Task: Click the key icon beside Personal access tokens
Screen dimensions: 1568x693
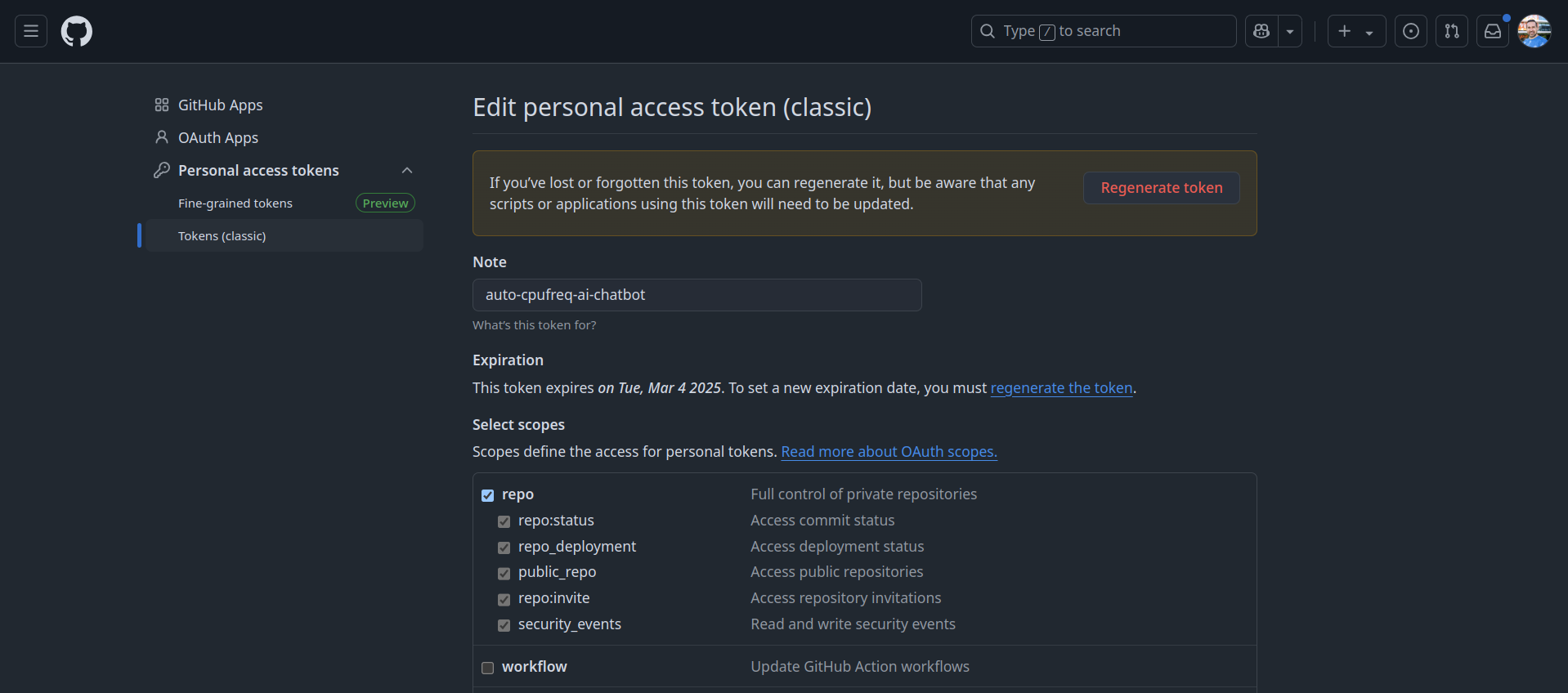Action: [x=162, y=170]
